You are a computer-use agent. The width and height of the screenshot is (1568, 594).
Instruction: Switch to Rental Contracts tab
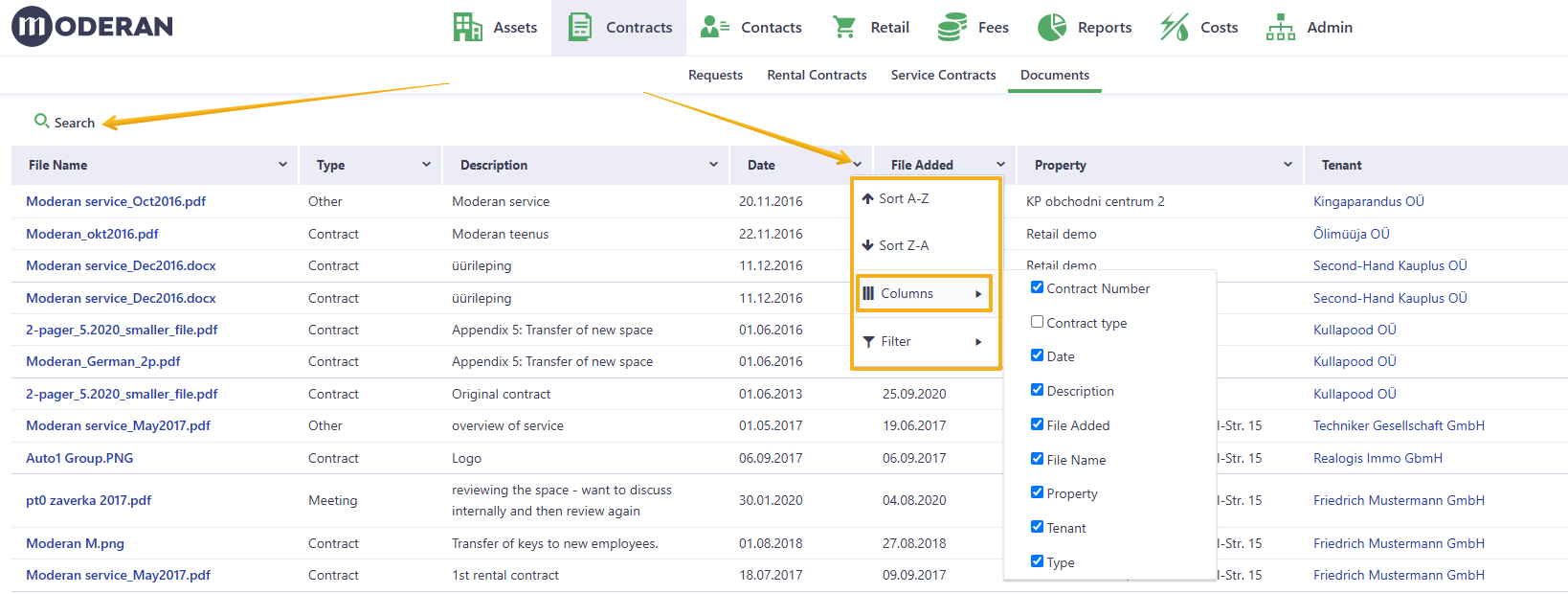point(817,75)
